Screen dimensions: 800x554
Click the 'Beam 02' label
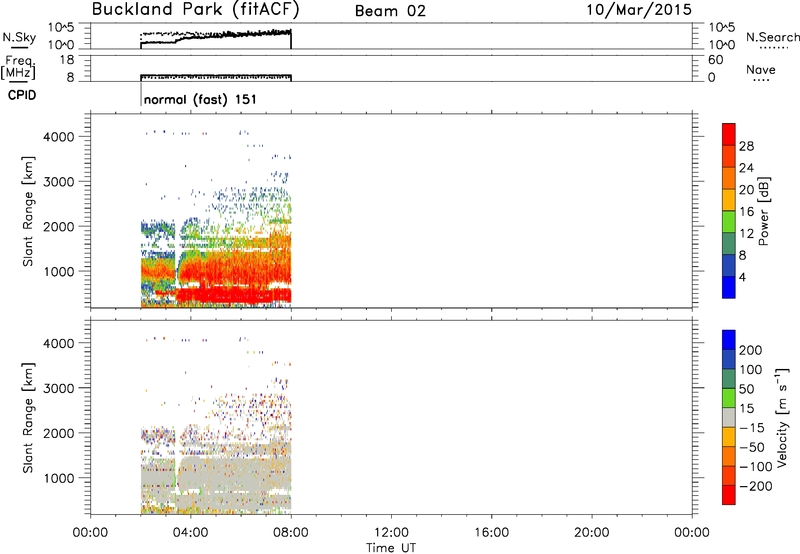tap(390, 11)
